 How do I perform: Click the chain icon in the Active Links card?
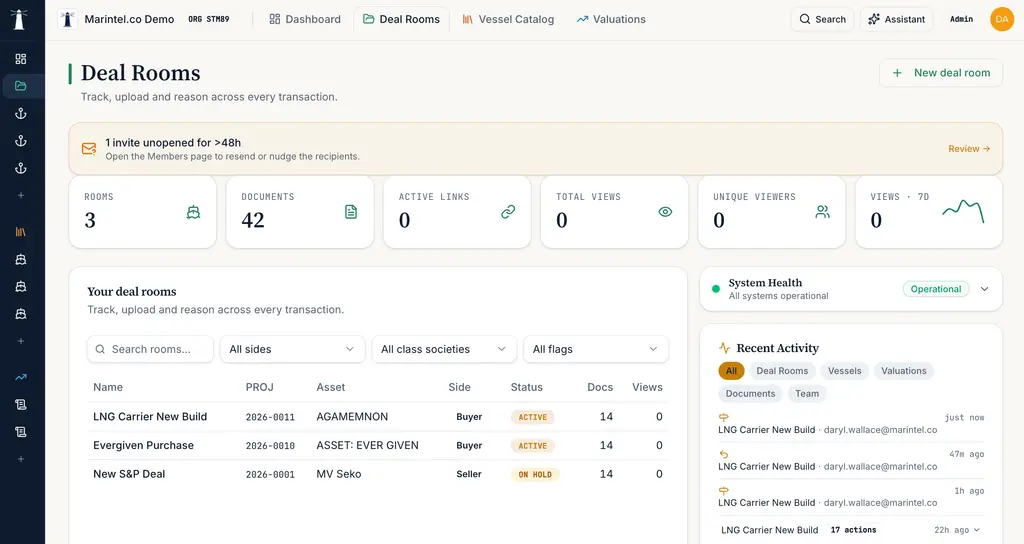(x=508, y=212)
